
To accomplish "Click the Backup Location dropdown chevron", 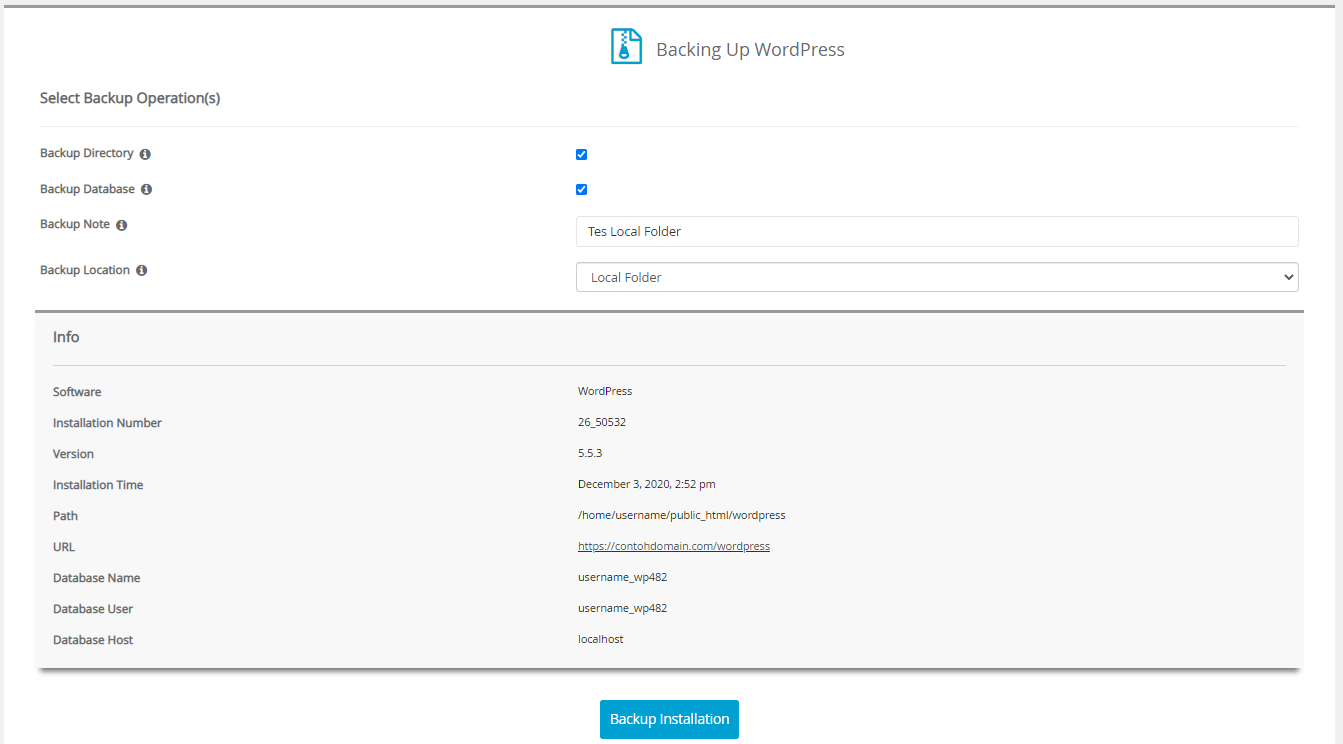I will [1290, 277].
